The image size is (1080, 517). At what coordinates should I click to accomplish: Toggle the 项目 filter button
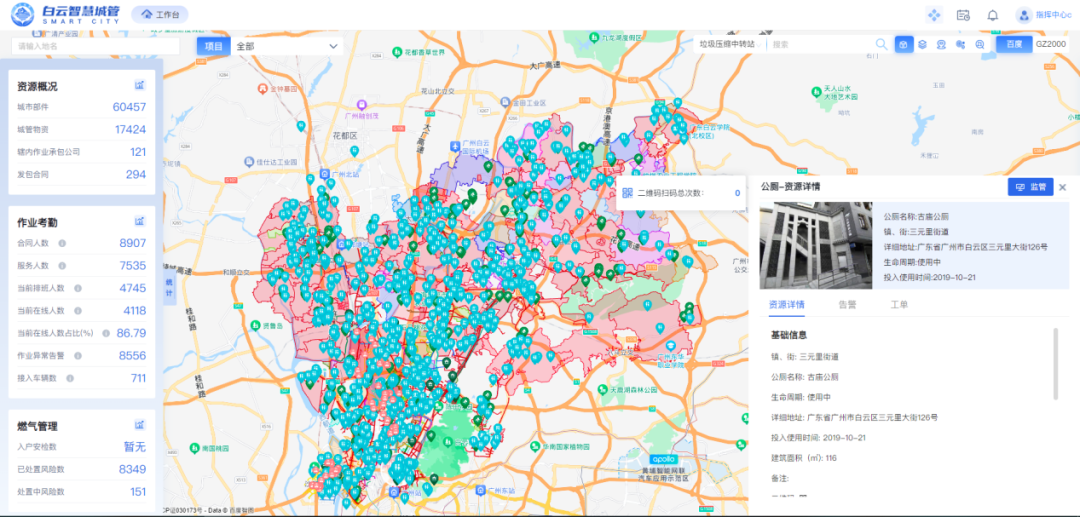pos(214,46)
